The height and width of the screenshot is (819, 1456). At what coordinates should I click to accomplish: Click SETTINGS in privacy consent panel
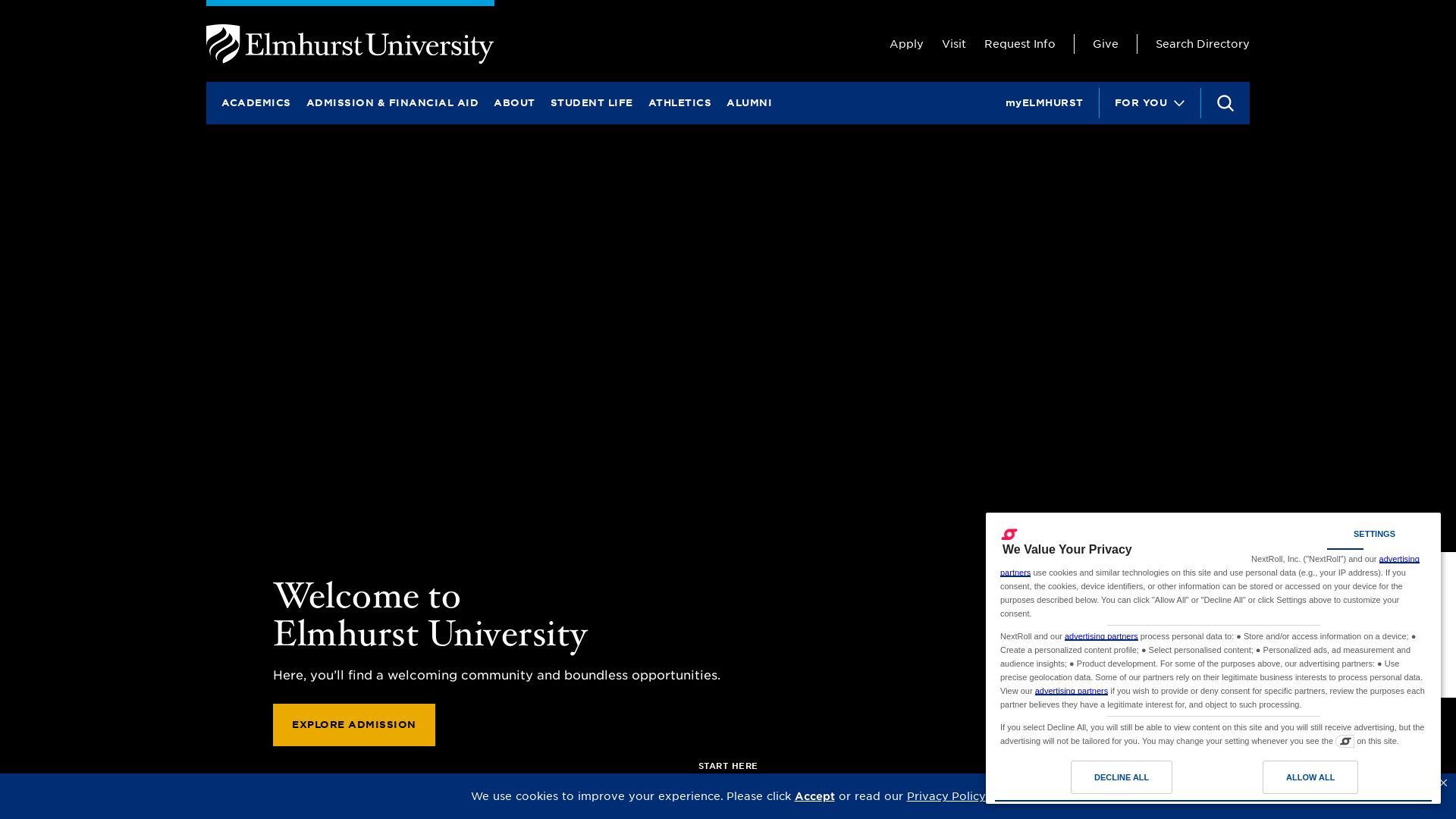point(1374,534)
